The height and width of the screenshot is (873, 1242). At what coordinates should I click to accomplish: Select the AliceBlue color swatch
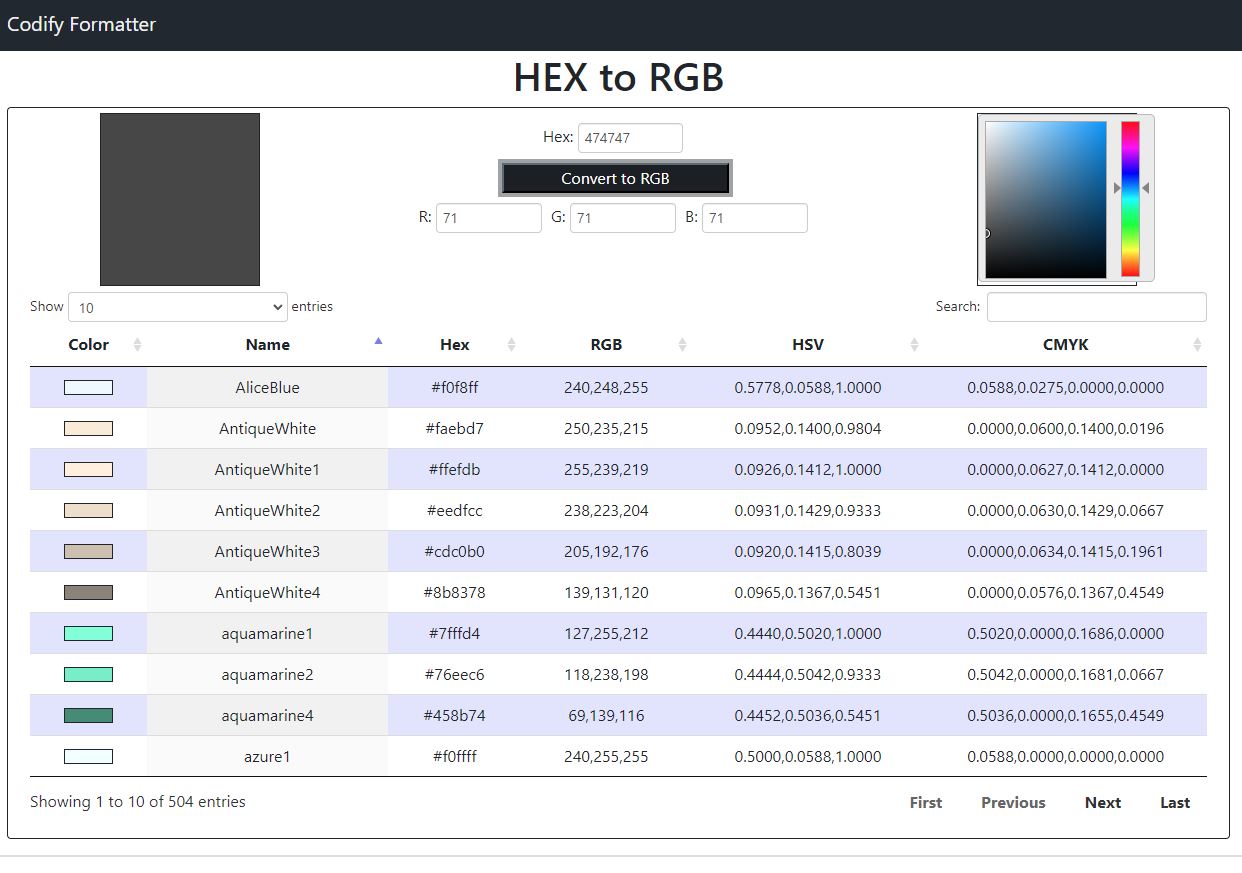pyautogui.click(x=88, y=388)
